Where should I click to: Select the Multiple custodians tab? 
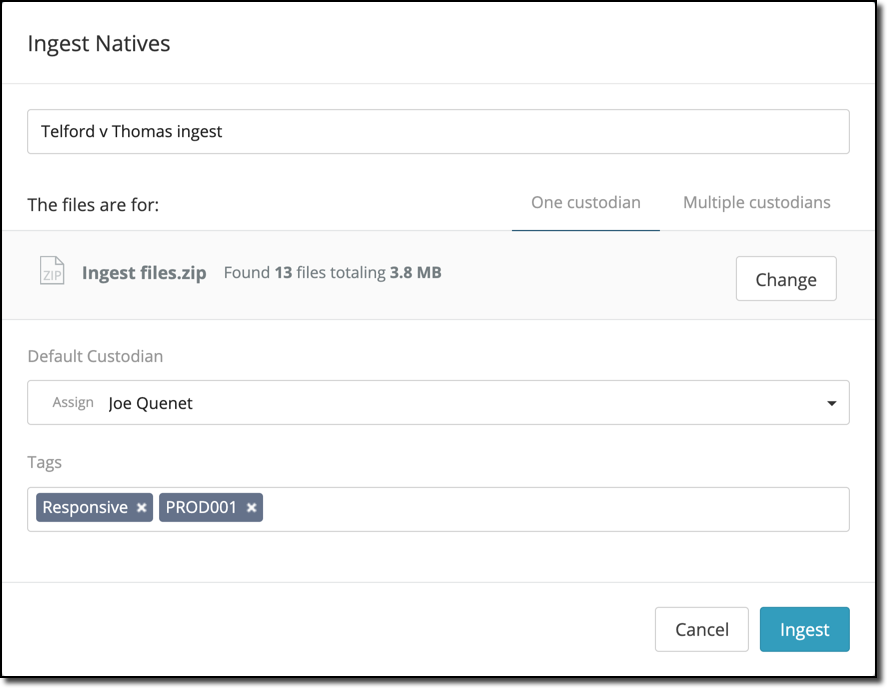coord(756,202)
